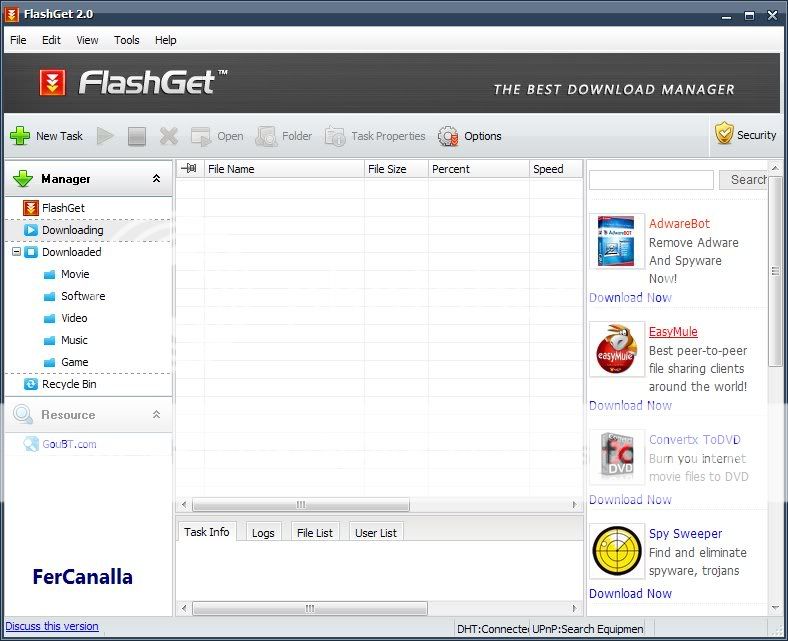Image resolution: width=788 pixels, height=641 pixels.
Task: Click Download Now under Convertx ToDVD
Action: [630, 500]
